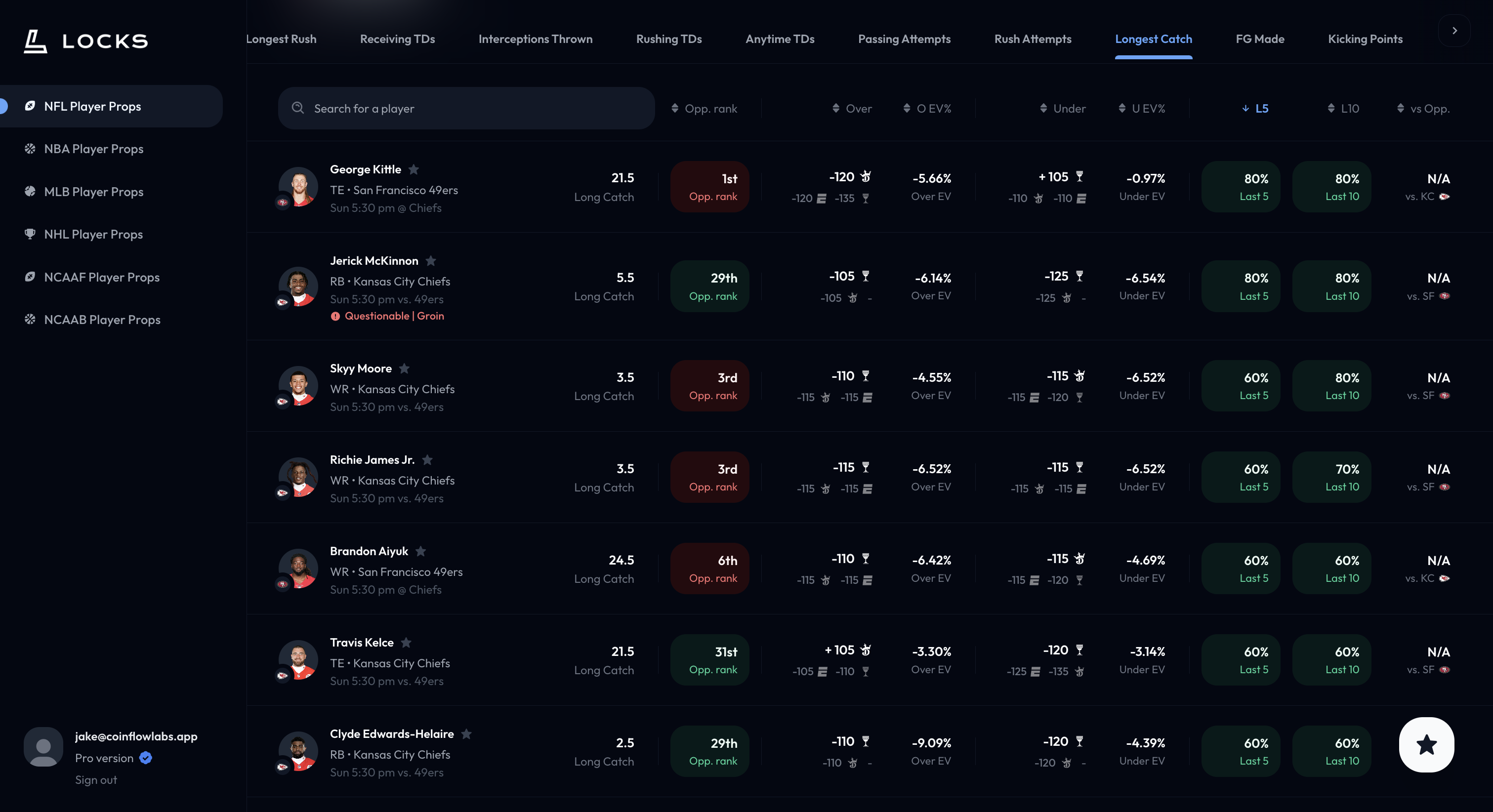
Task: Click the KC logo in Kittle's vs. column
Action: [1444, 197]
